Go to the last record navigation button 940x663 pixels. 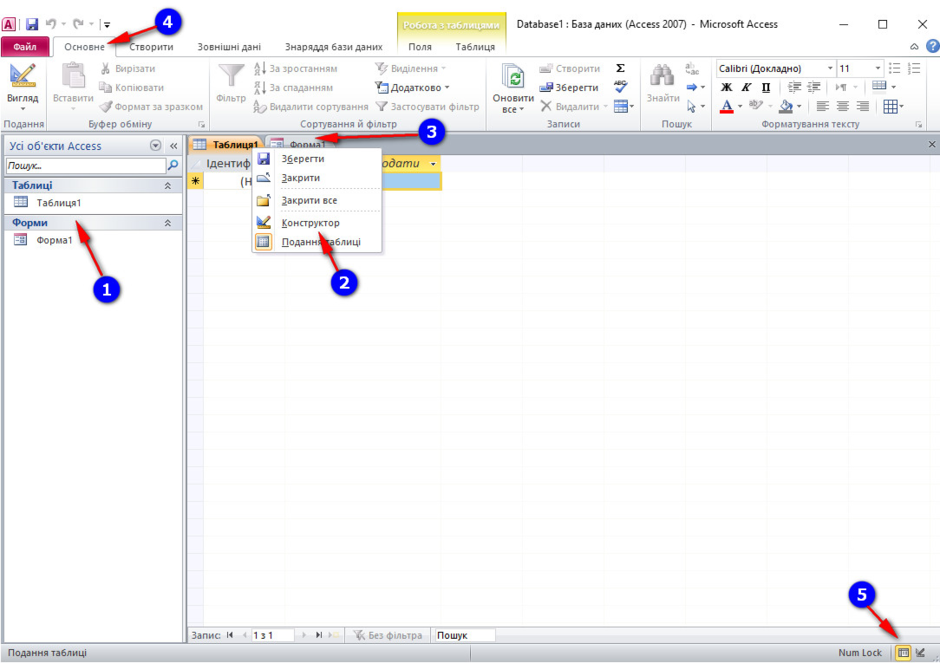coord(319,635)
